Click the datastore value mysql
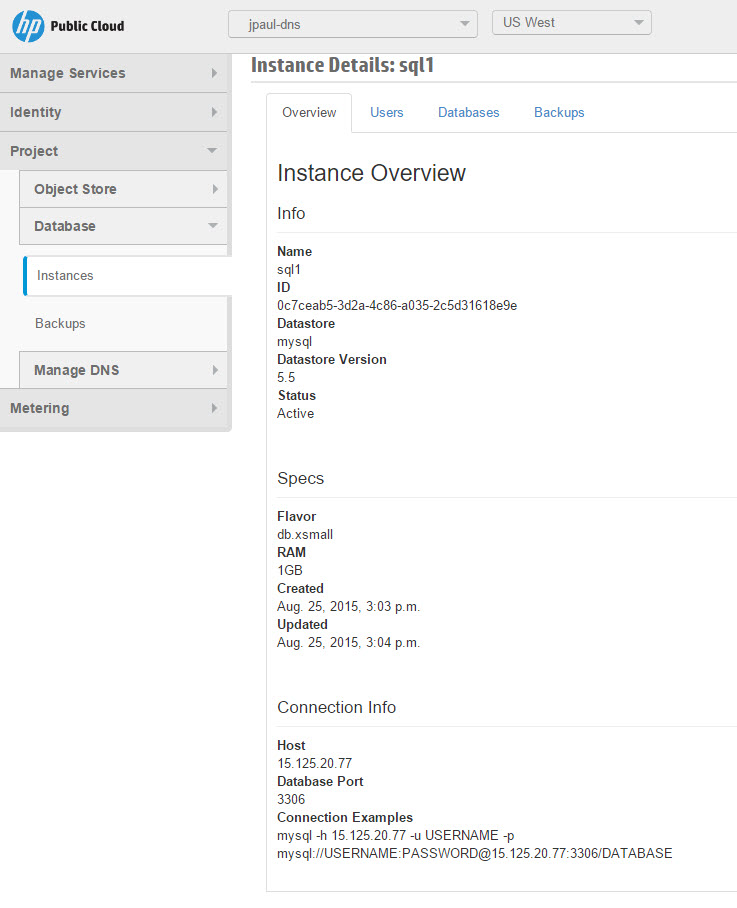The height and width of the screenshot is (908, 737). click(294, 342)
